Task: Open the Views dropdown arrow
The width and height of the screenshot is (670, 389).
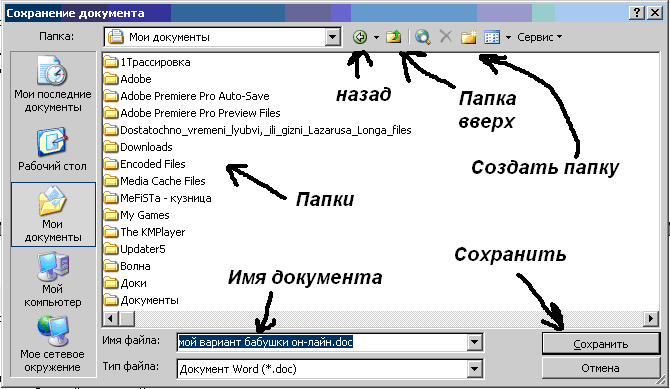Action: 508,37
